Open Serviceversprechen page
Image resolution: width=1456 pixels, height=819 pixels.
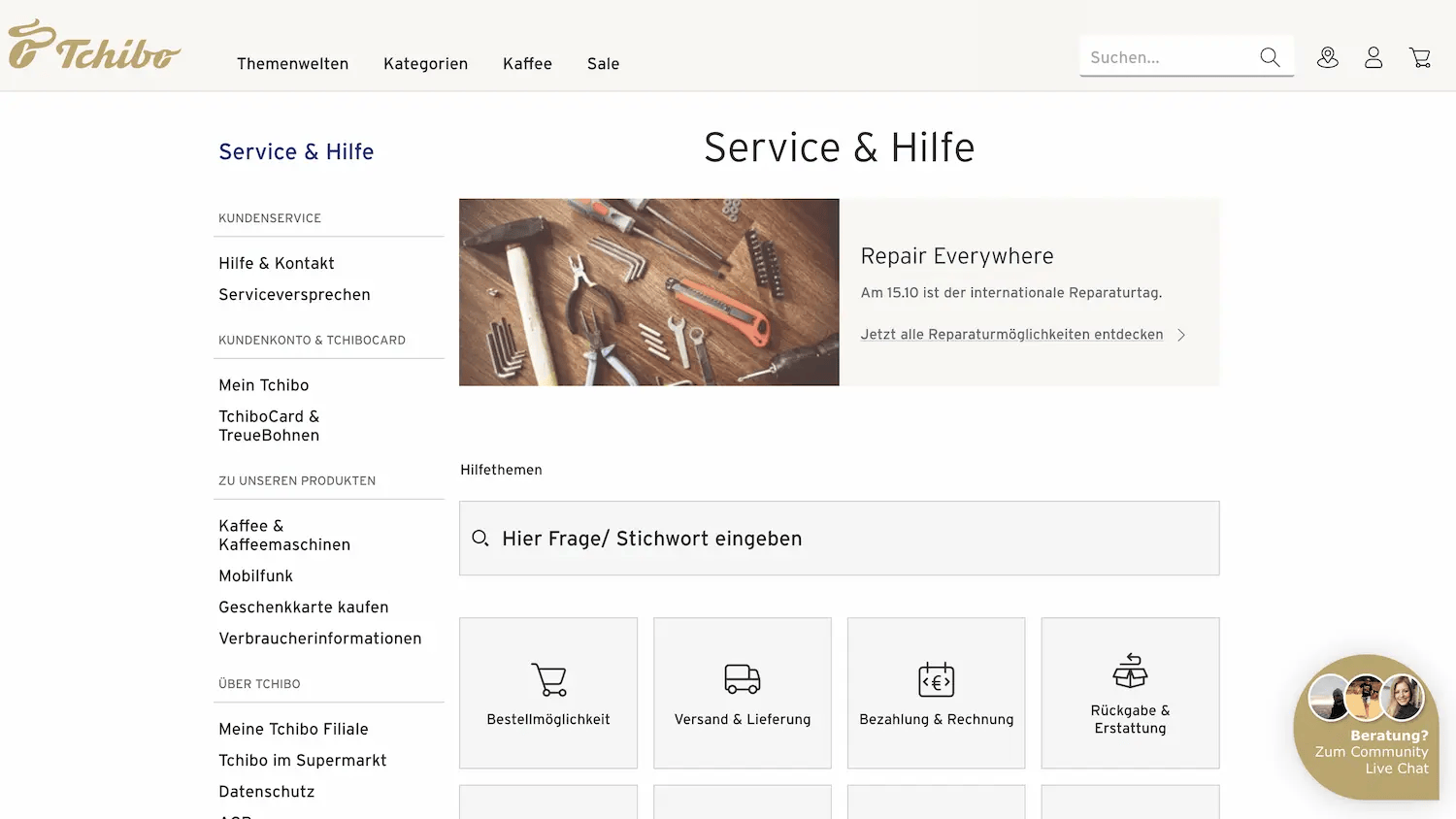294,294
